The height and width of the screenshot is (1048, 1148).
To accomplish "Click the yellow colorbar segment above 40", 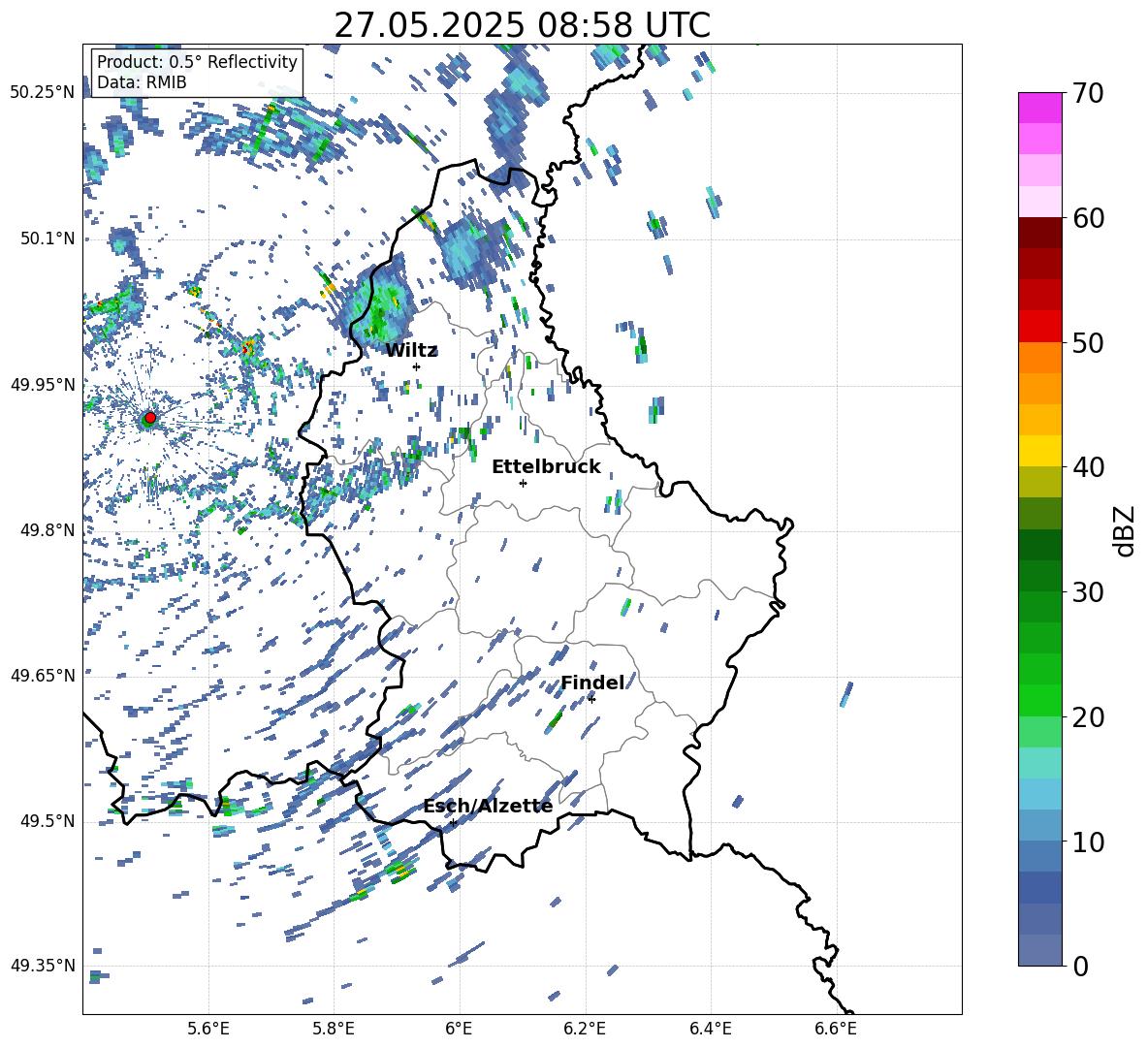I will pos(1039,451).
